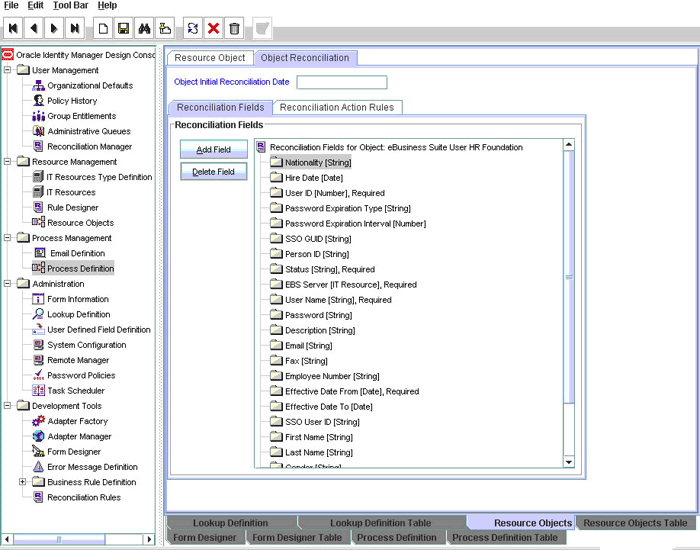
Task: Select the Object Reconciliation tab
Action: (305, 58)
